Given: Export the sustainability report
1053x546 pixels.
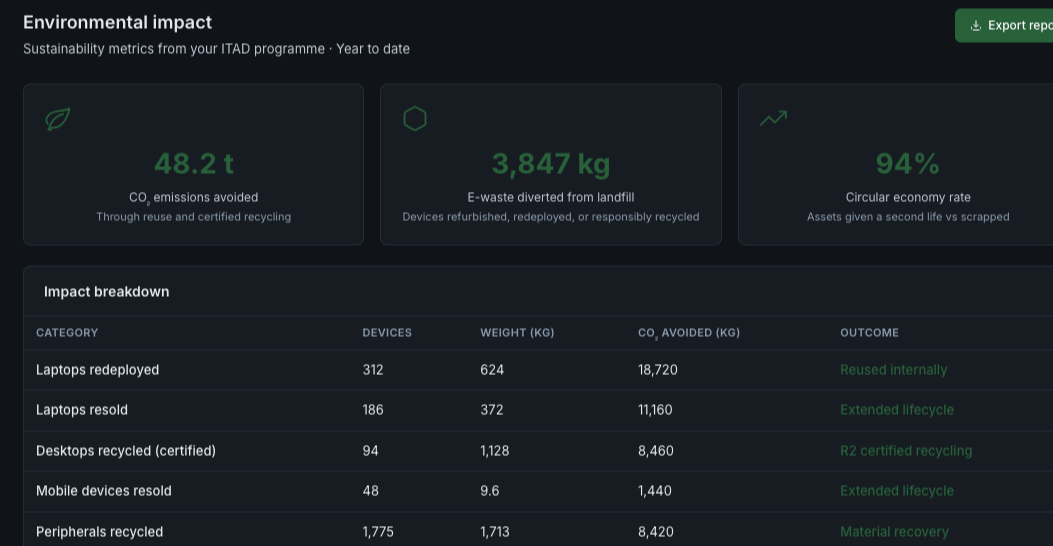Looking at the screenshot, I should 1005,26.
